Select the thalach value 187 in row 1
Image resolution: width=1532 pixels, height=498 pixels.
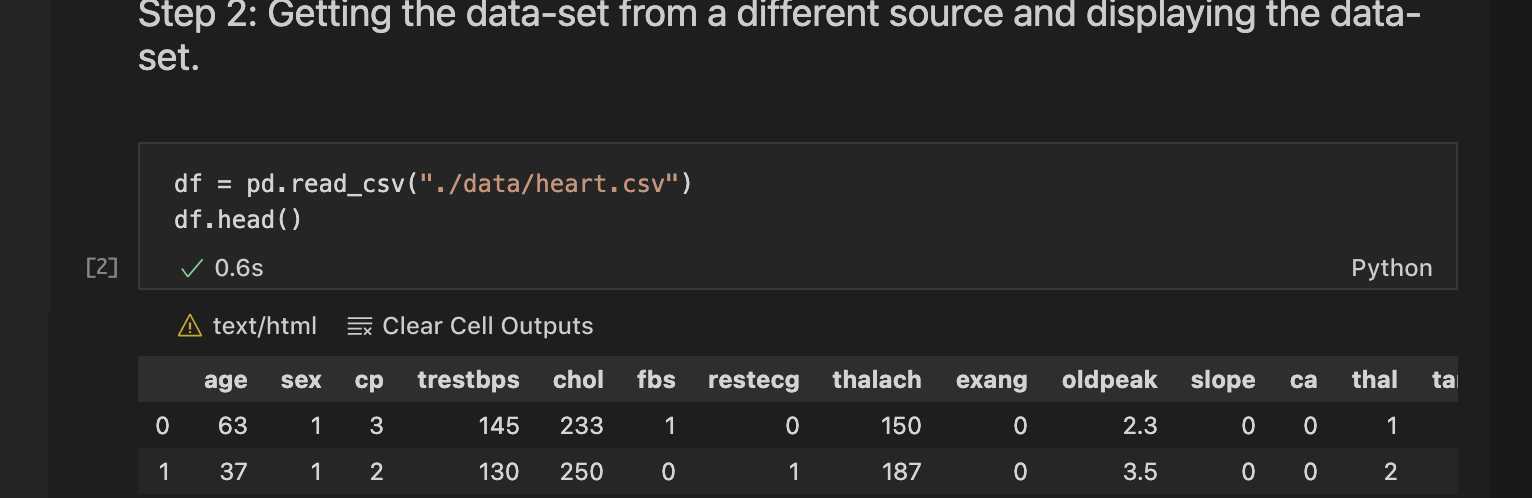[901, 471]
